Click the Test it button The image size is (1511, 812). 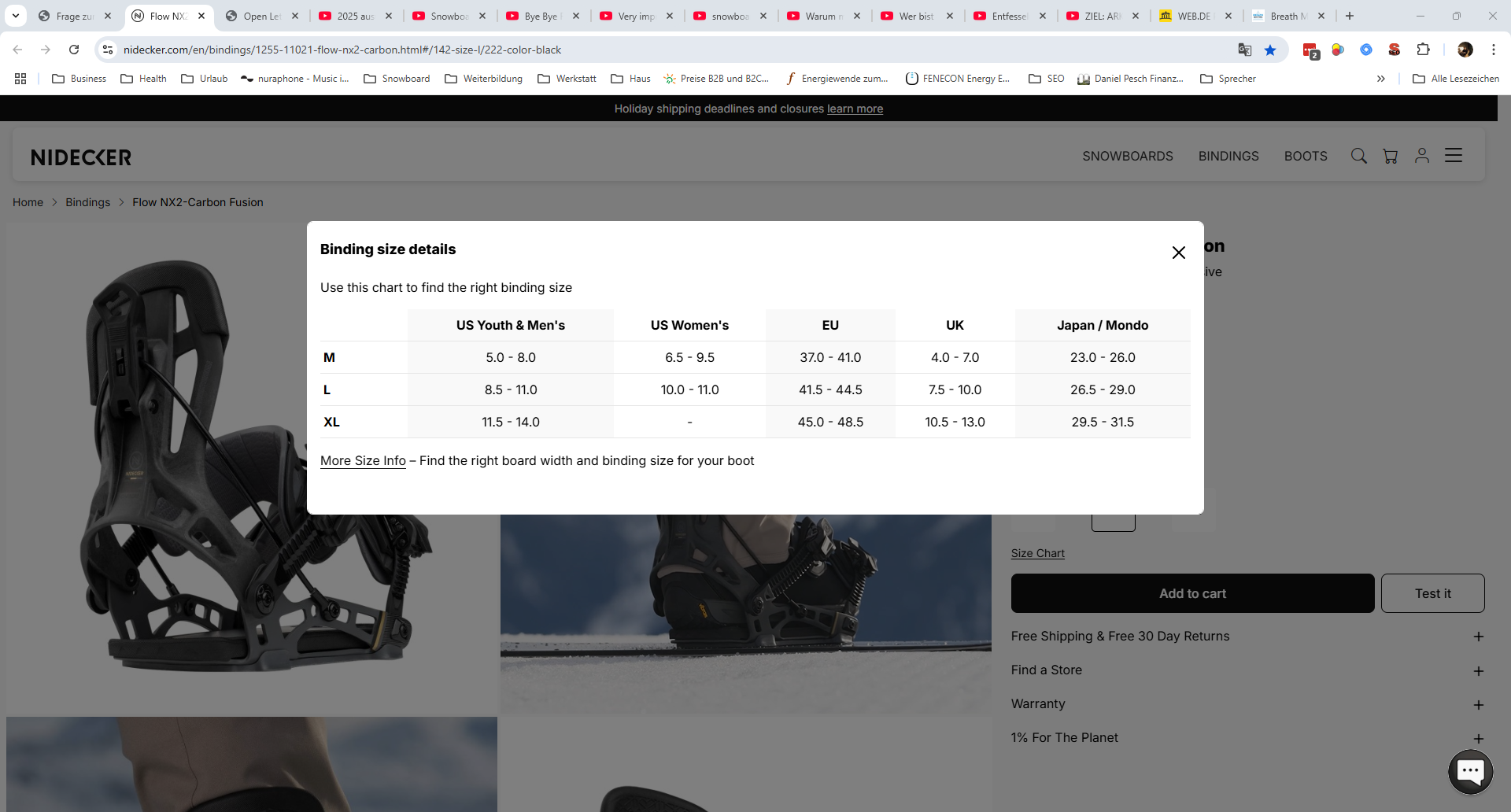coord(1432,593)
